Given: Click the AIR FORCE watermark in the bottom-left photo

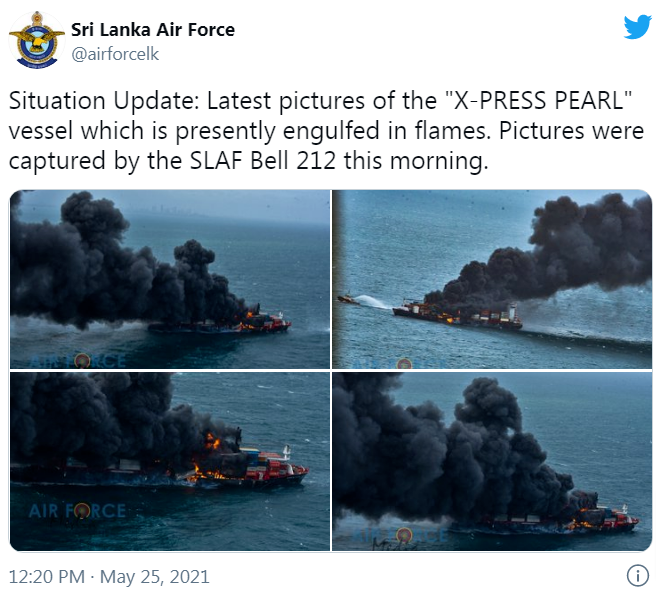Looking at the screenshot, I should tap(77, 511).
